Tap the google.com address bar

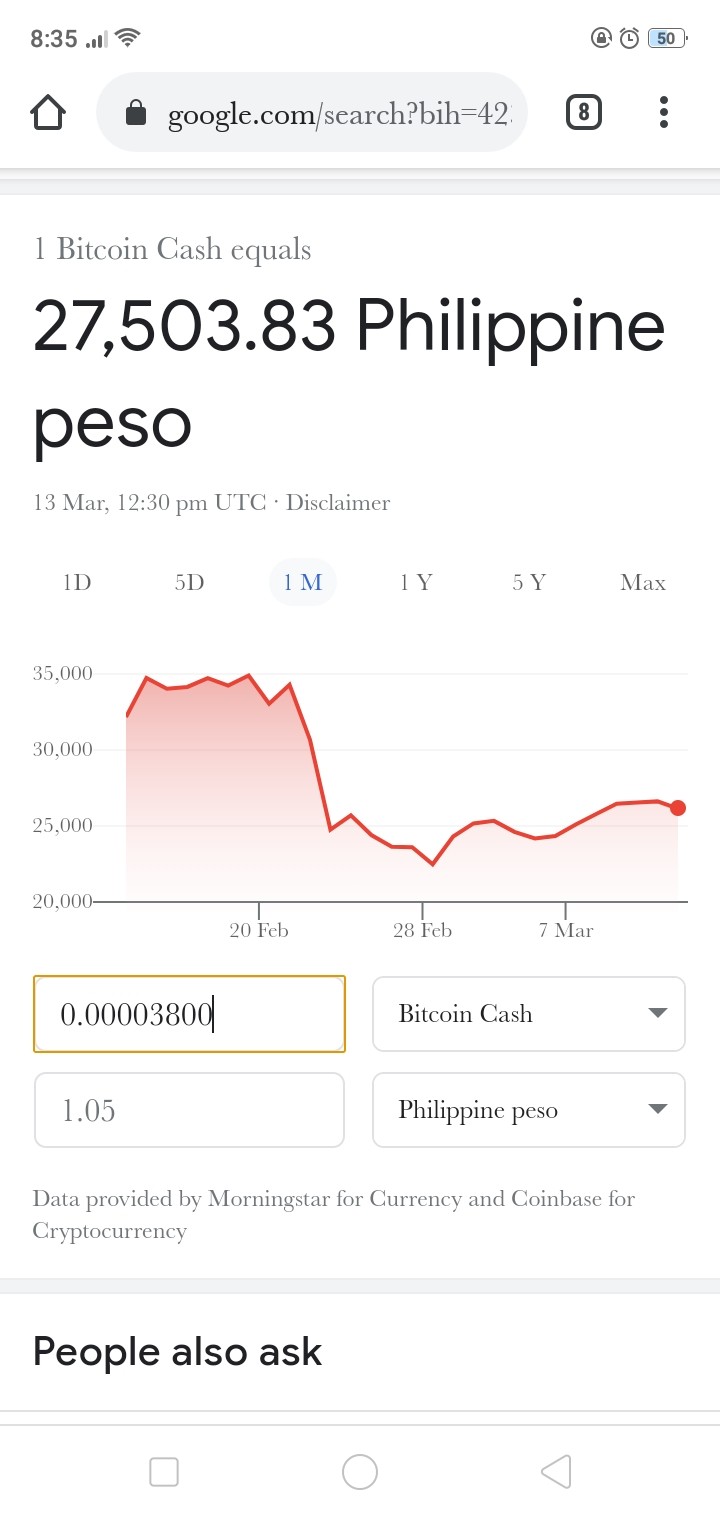click(311, 113)
